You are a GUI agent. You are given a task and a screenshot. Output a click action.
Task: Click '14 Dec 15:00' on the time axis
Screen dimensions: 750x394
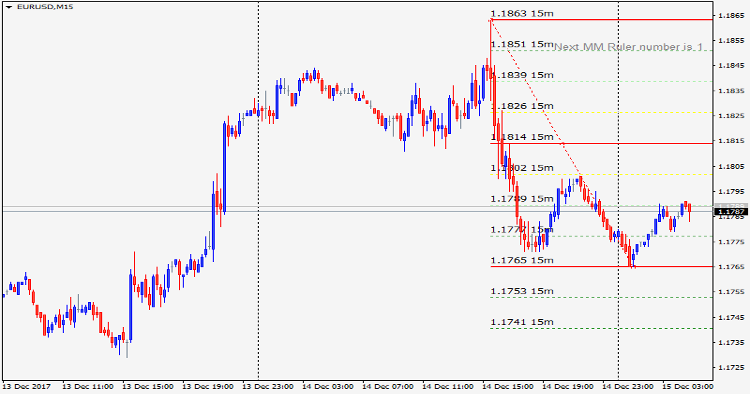point(508,386)
